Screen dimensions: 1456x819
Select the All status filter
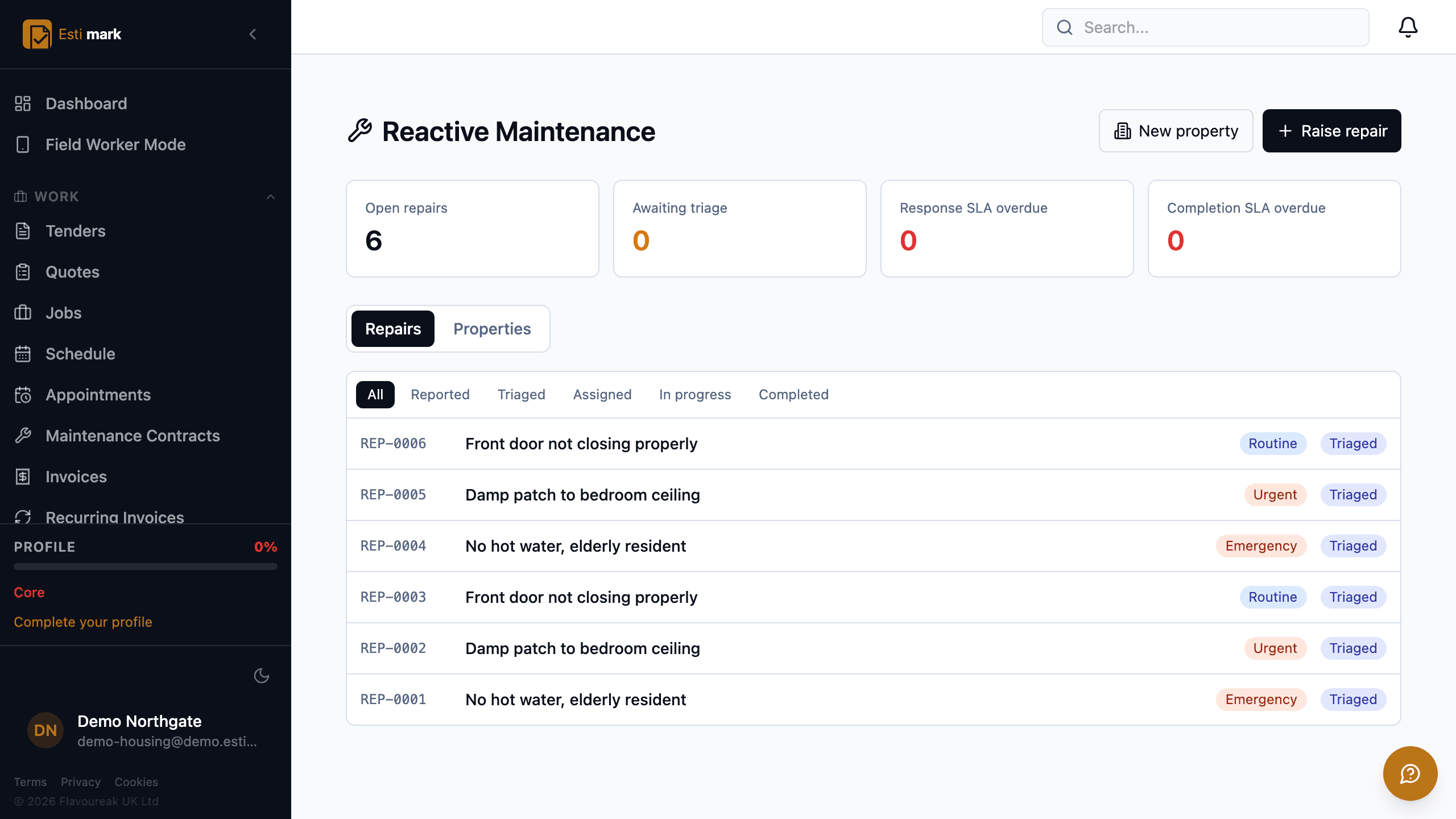pyautogui.click(x=375, y=395)
